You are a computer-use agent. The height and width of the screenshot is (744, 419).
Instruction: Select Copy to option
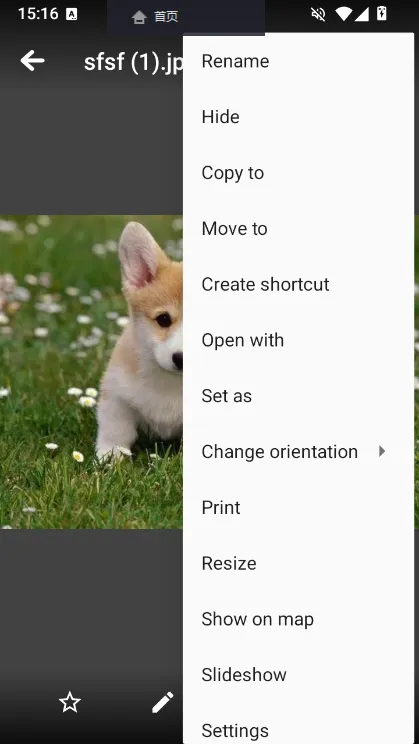coord(298,173)
